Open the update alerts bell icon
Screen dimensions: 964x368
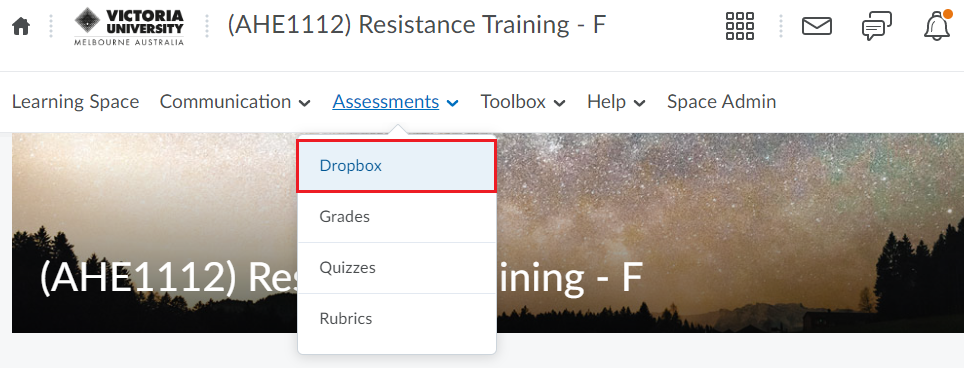coord(937,26)
